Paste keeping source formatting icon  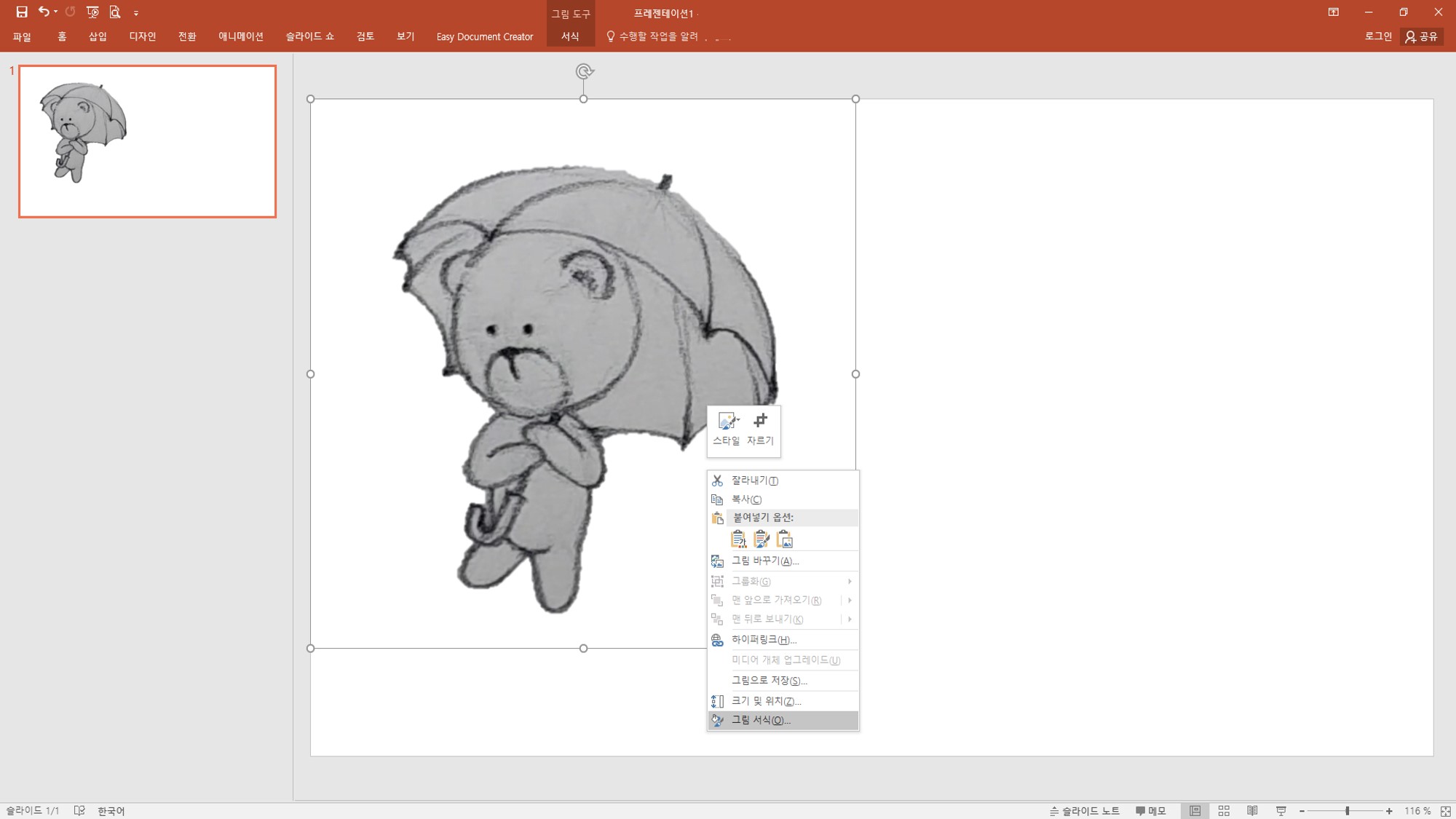point(761,539)
